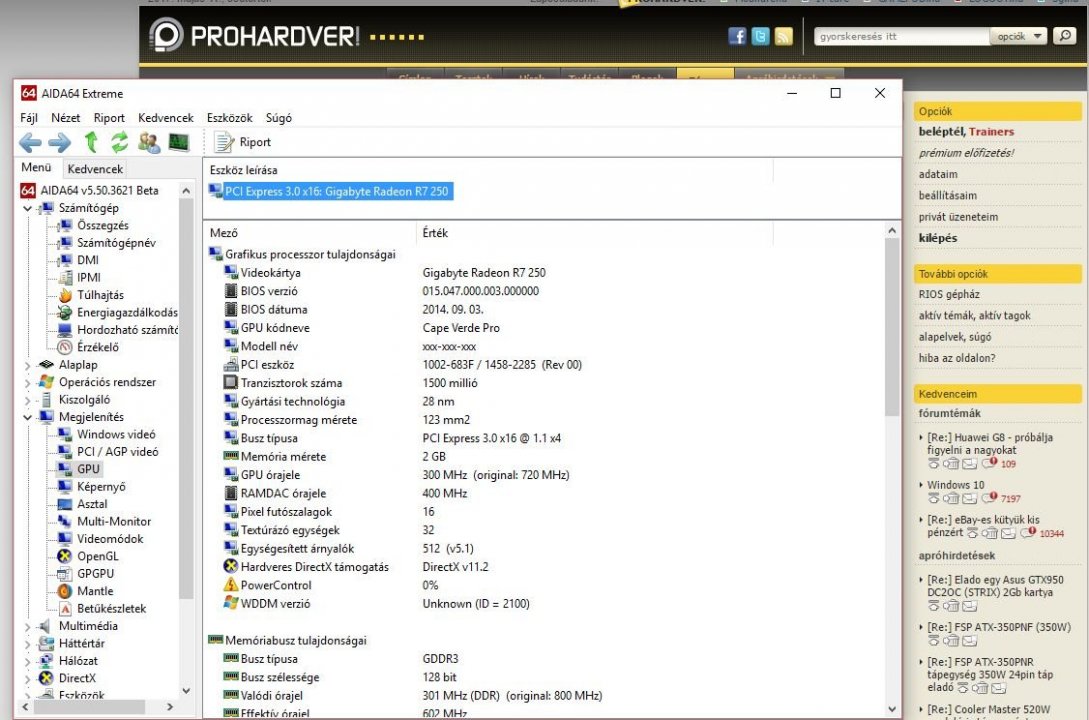Click the Mező column header
The height and width of the screenshot is (720, 1089).
[310, 233]
